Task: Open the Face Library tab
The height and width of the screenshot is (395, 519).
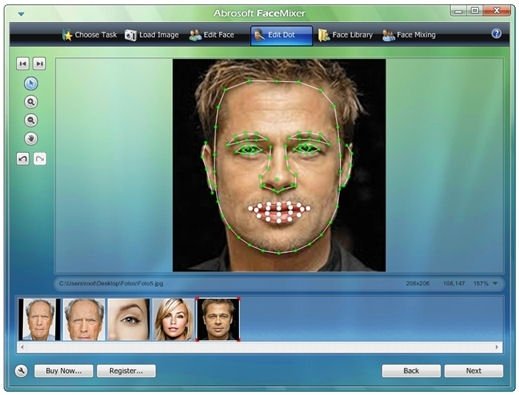Action: [x=345, y=35]
